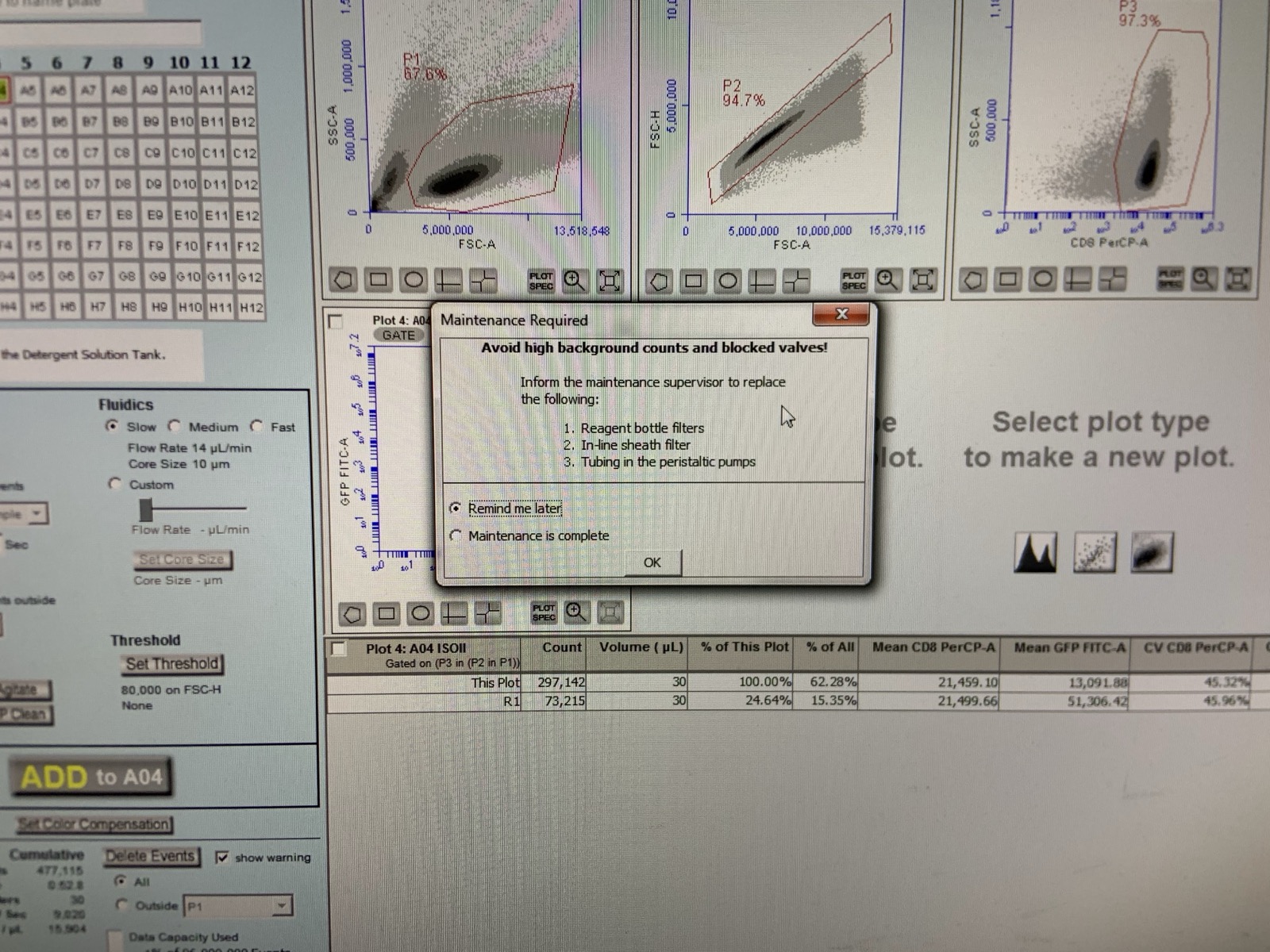Select polygon gate tool under the P2 plot

coord(659,281)
